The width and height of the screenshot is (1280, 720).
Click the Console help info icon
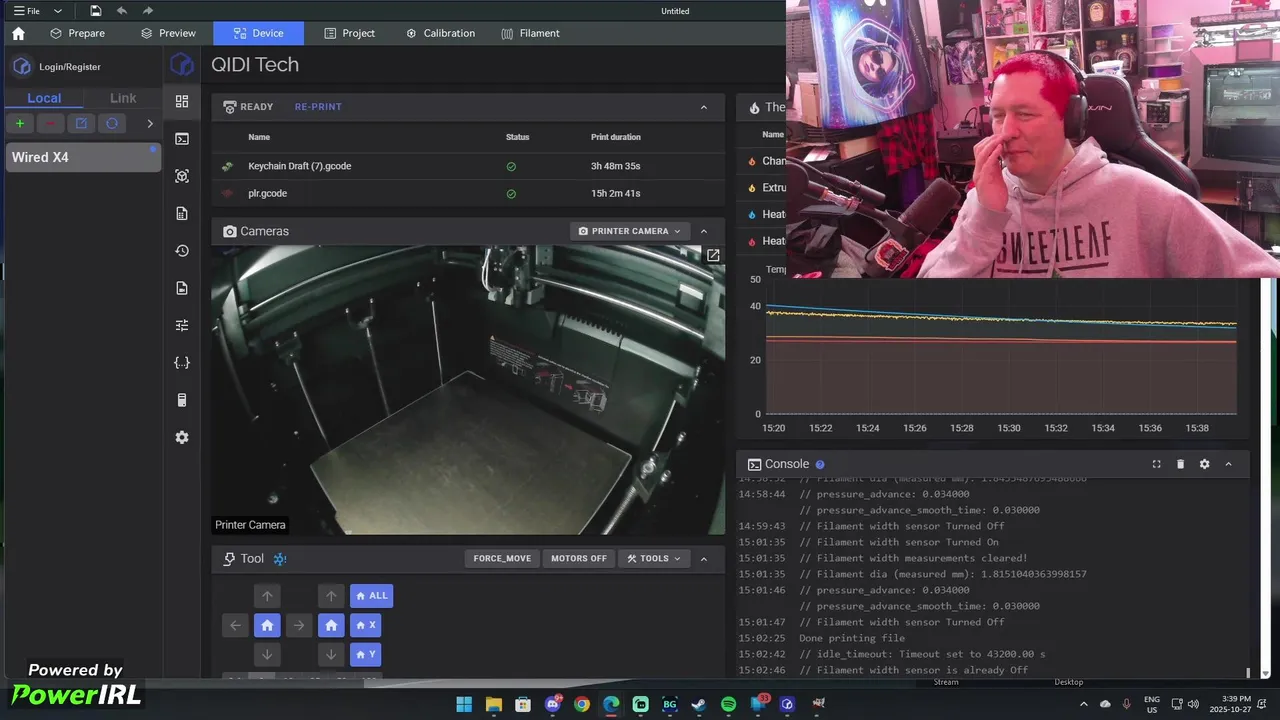point(820,464)
